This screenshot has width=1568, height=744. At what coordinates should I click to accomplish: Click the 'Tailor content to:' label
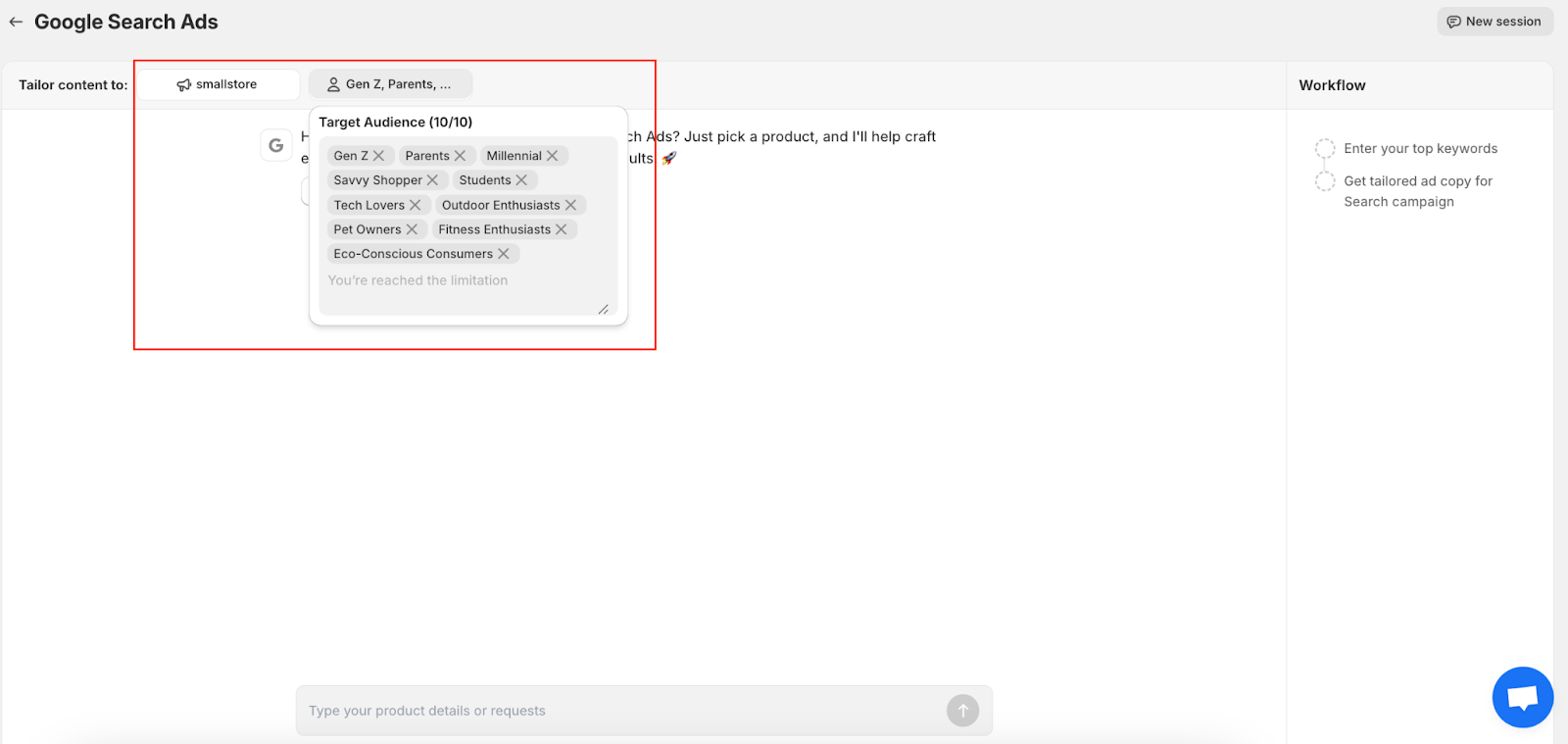[73, 84]
